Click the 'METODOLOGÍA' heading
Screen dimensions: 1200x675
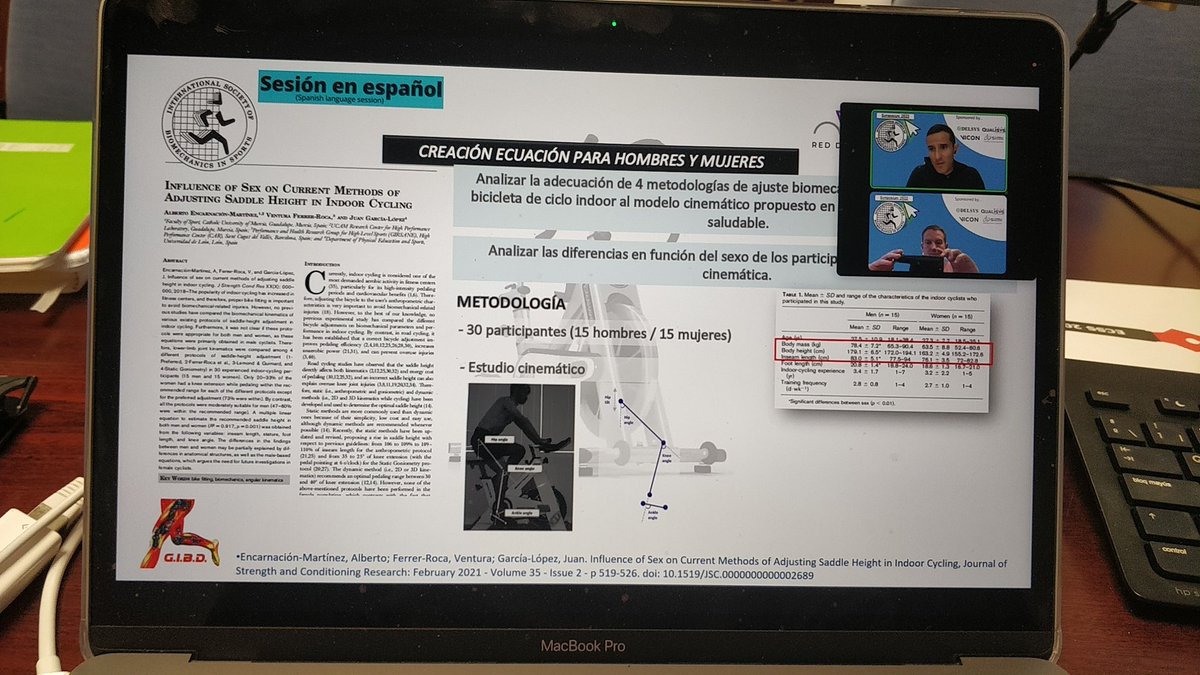[510, 302]
